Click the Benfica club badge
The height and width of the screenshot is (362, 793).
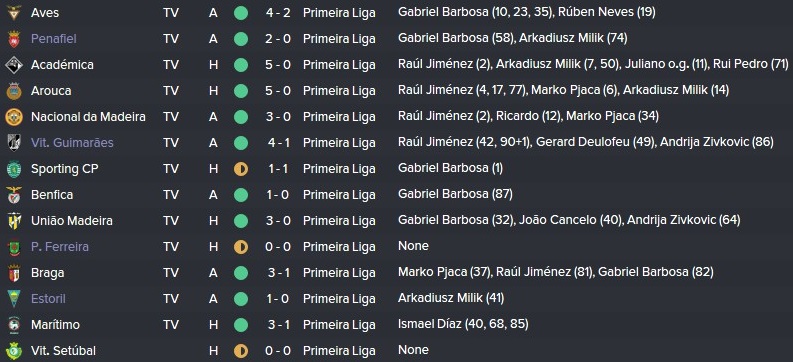pos(14,195)
